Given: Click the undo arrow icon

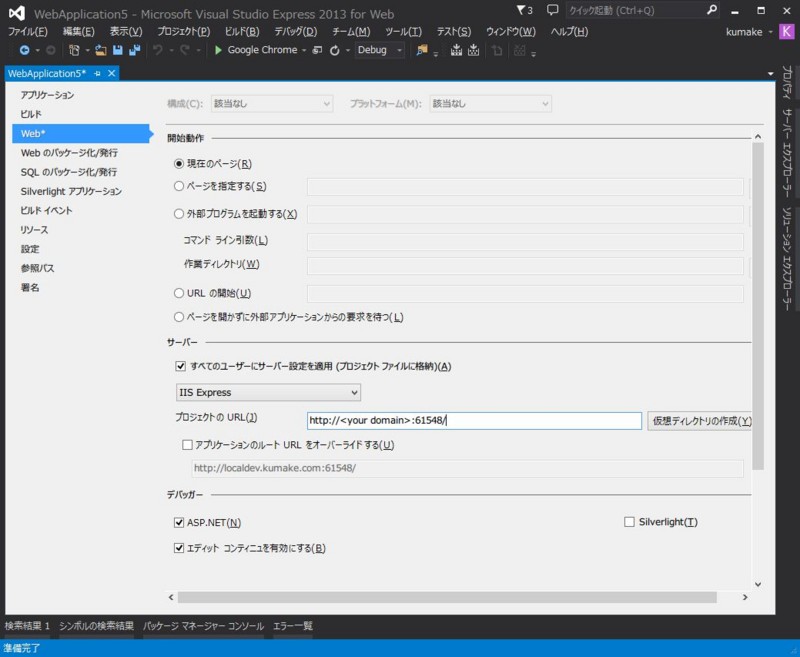Looking at the screenshot, I should coord(158,50).
